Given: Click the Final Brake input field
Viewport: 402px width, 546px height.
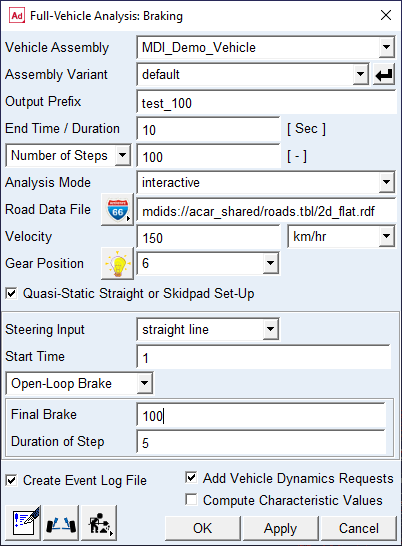Looking at the screenshot, I should click(x=261, y=415).
